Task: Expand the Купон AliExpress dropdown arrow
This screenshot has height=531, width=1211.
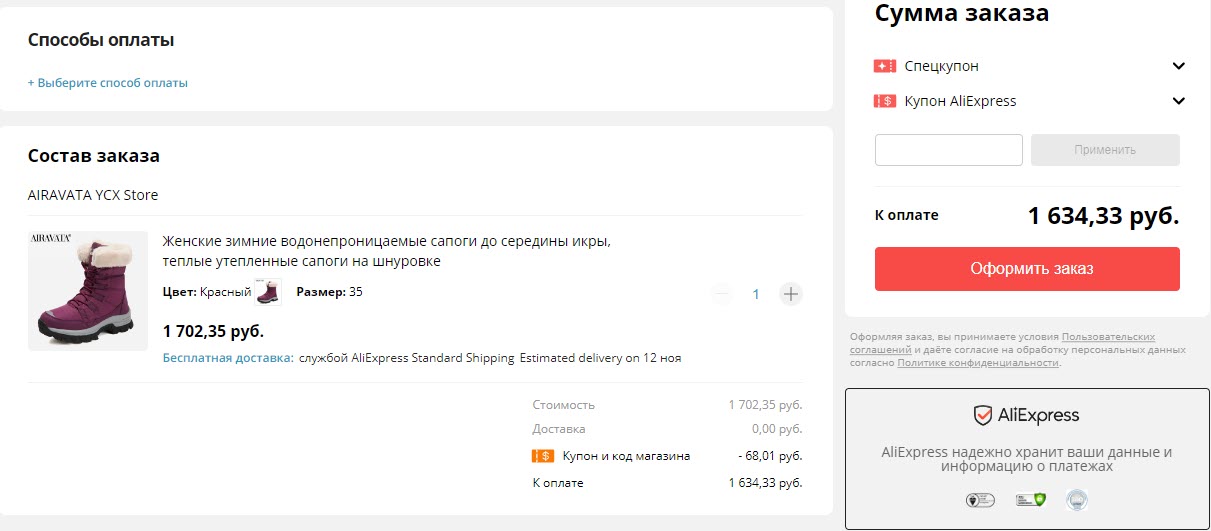Action: pyautogui.click(x=1179, y=101)
